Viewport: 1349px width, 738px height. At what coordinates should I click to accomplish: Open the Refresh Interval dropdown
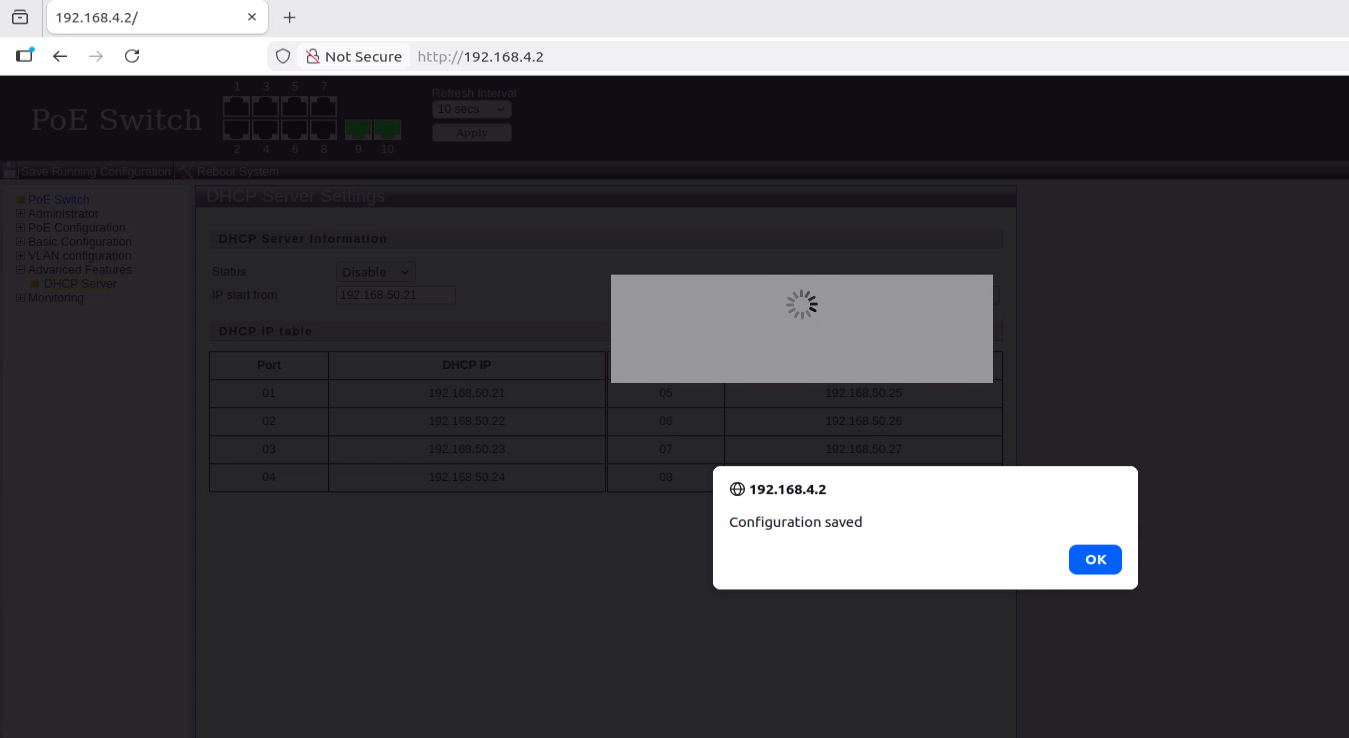click(472, 109)
